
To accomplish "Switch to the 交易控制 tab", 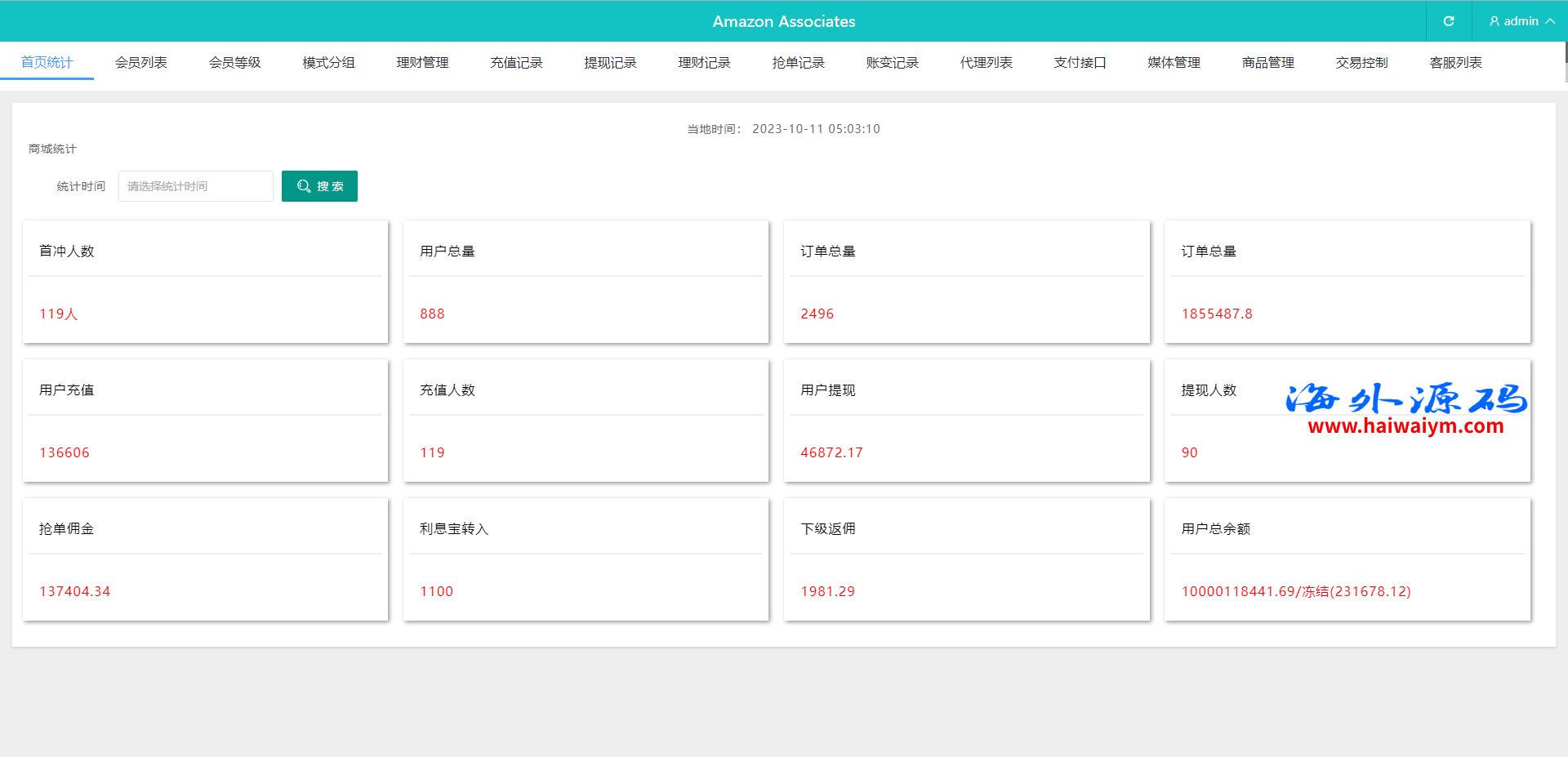I will 1361,63.
